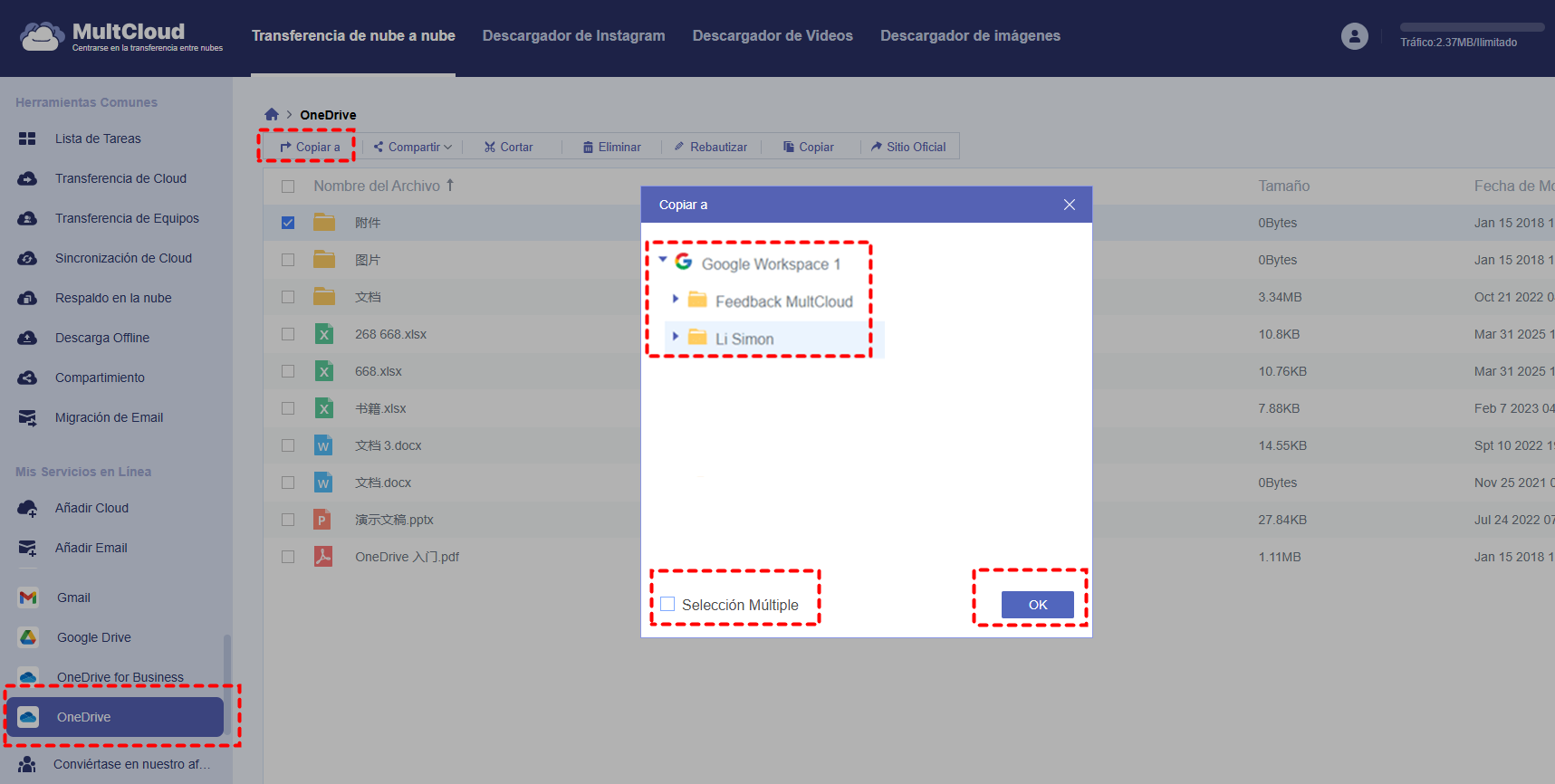Click the Google logo in Copiar a dialog
The width and height of the screenshot is (1555, 784).
click(x=684, y=263)
